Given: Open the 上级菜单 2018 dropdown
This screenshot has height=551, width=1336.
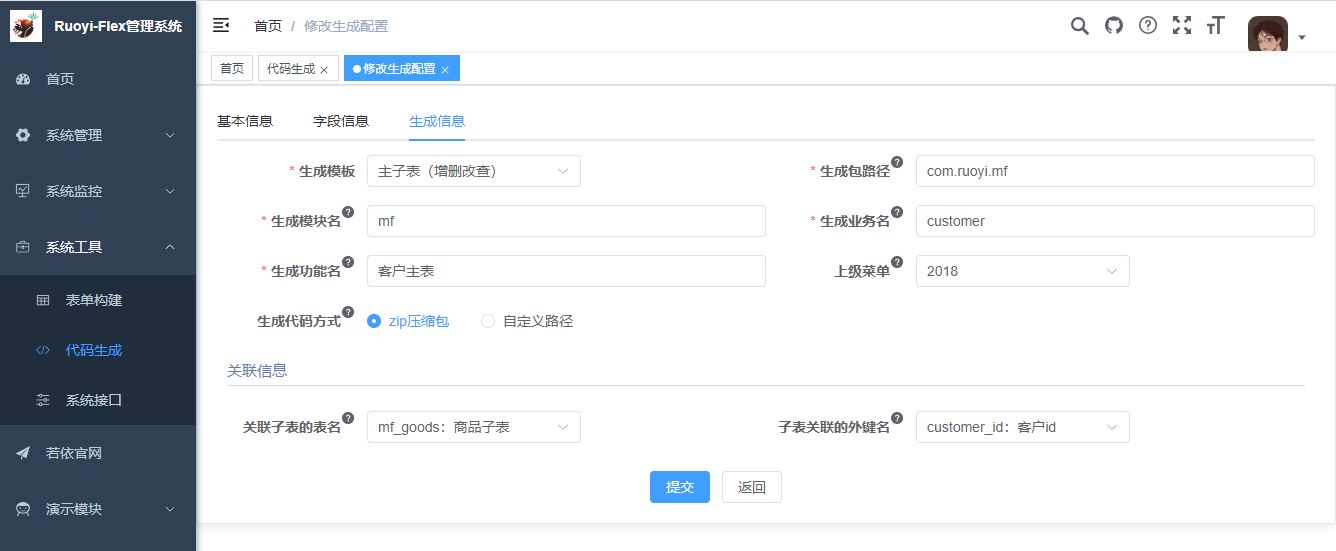Looking at the screenshot, I should point(1022,271).
